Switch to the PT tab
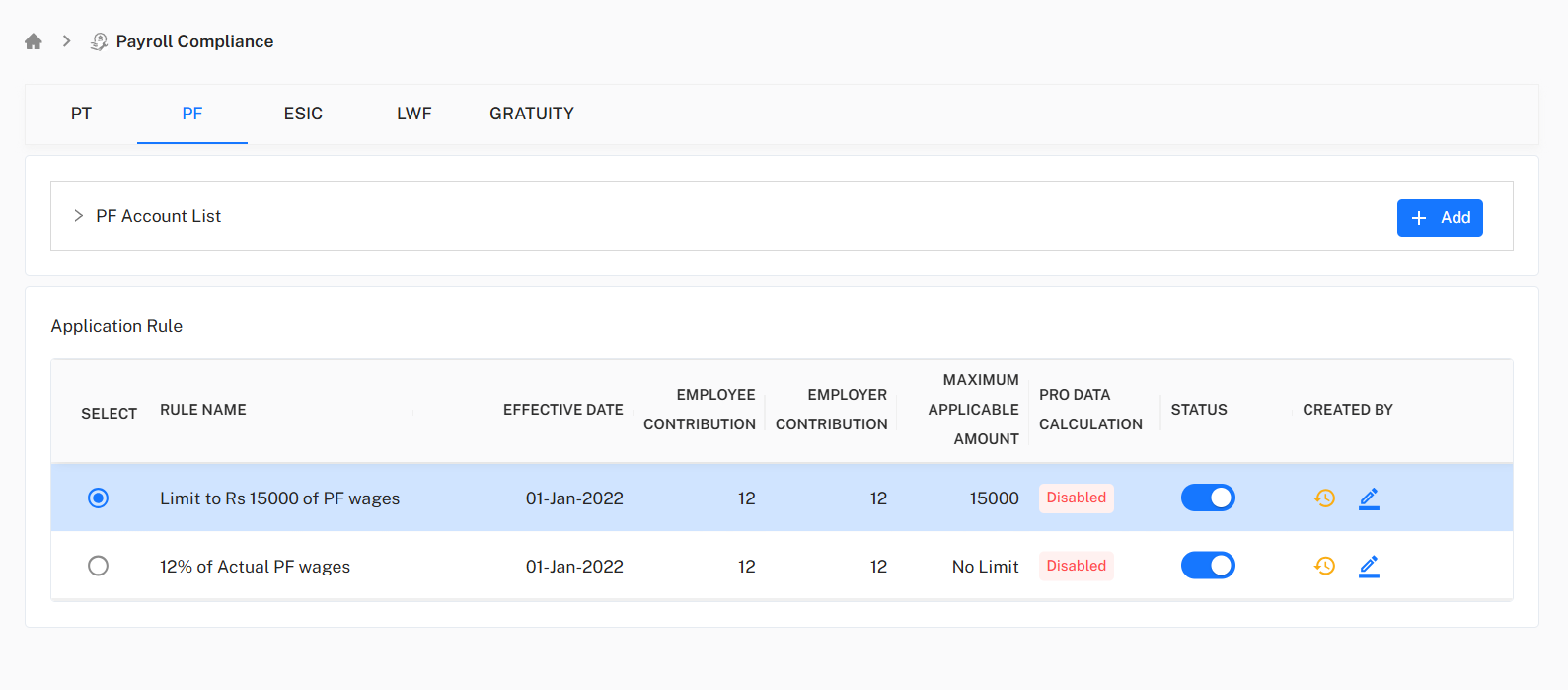Screen dimensions: 1568x690 click(81, 114)
